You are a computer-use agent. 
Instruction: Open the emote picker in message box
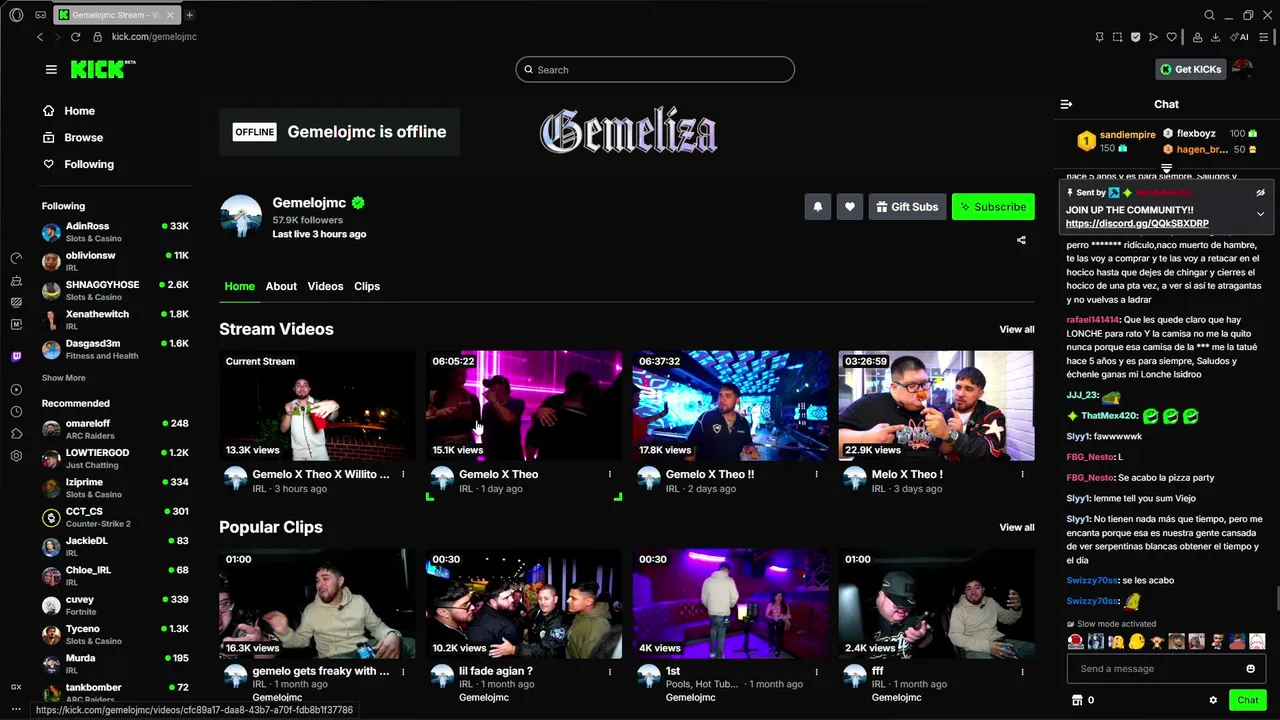(1250, 669)
